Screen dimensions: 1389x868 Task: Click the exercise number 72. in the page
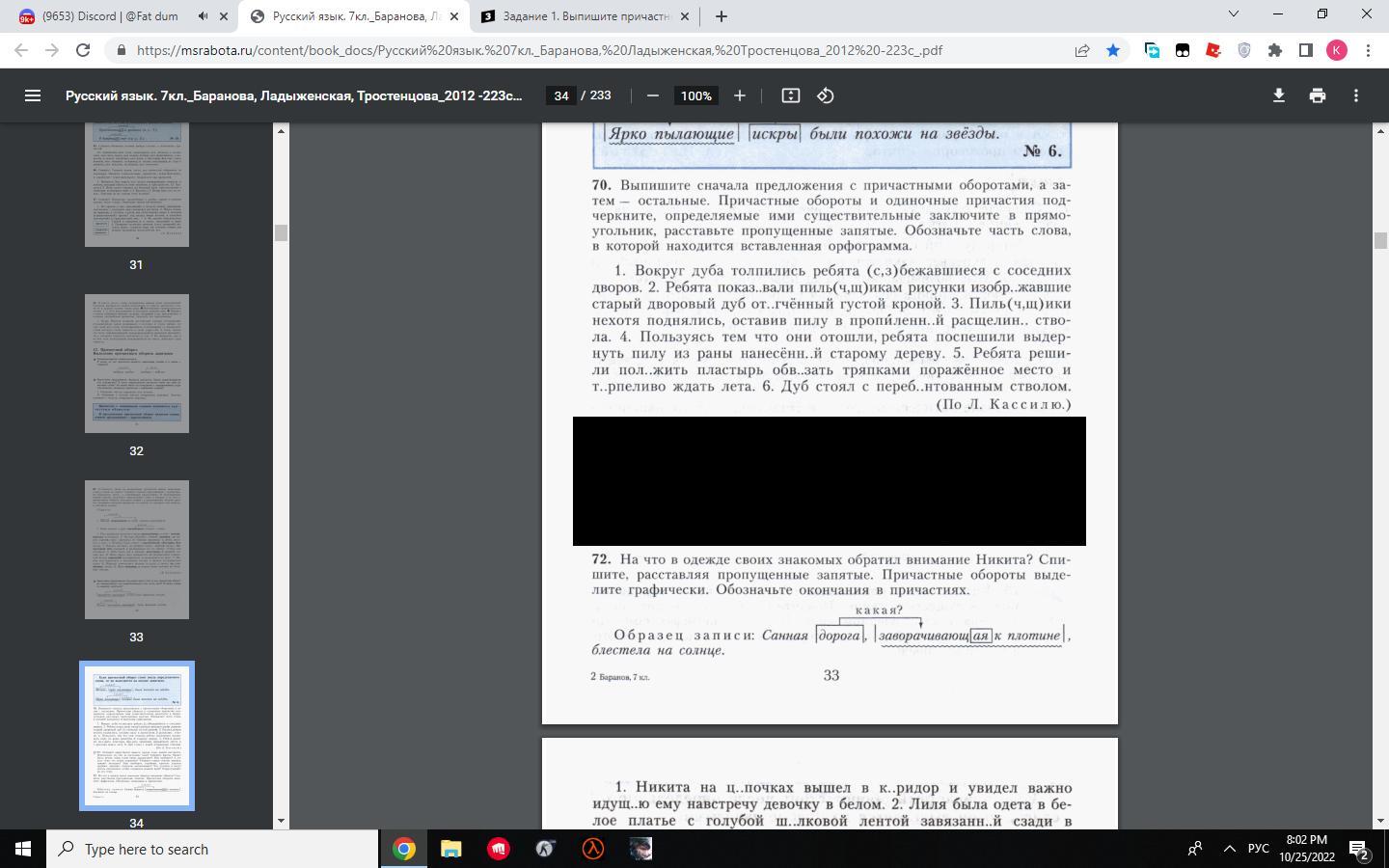pyautogui.click(x=601, y=559)
